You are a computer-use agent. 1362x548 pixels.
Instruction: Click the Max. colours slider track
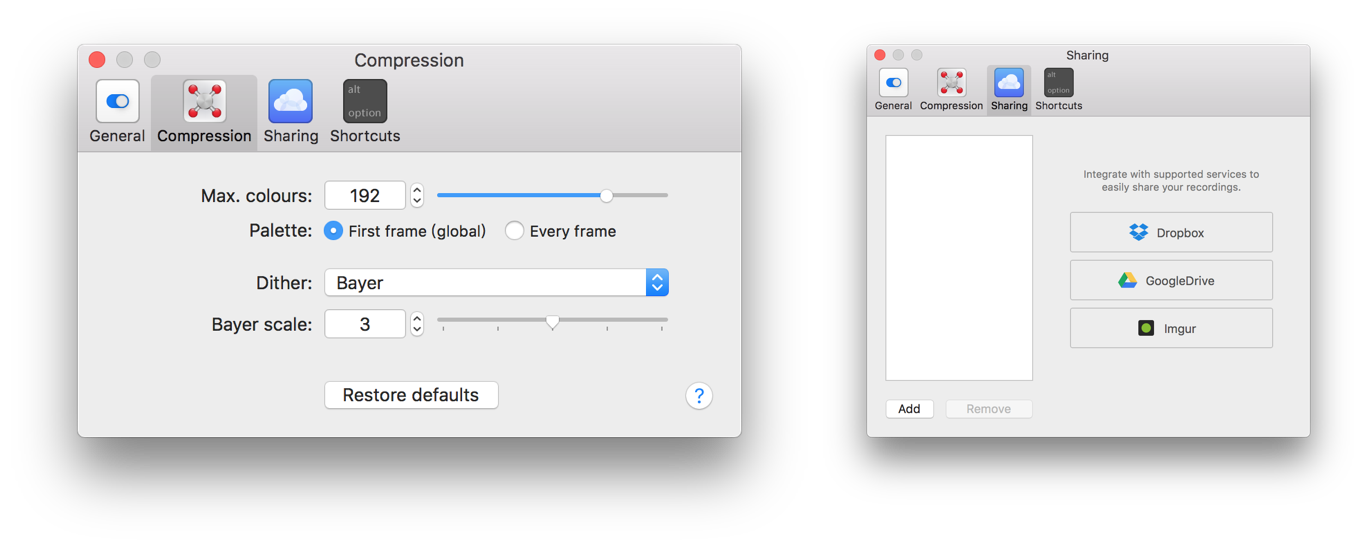(552, 195)
